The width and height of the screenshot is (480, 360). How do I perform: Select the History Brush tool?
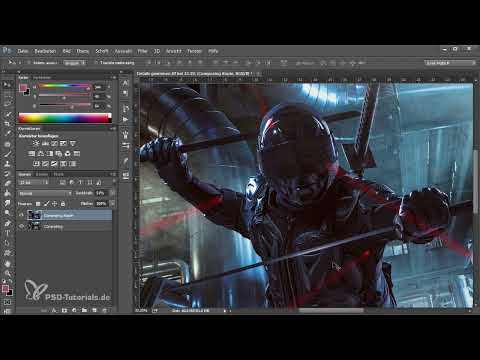(x=7, y=173)
